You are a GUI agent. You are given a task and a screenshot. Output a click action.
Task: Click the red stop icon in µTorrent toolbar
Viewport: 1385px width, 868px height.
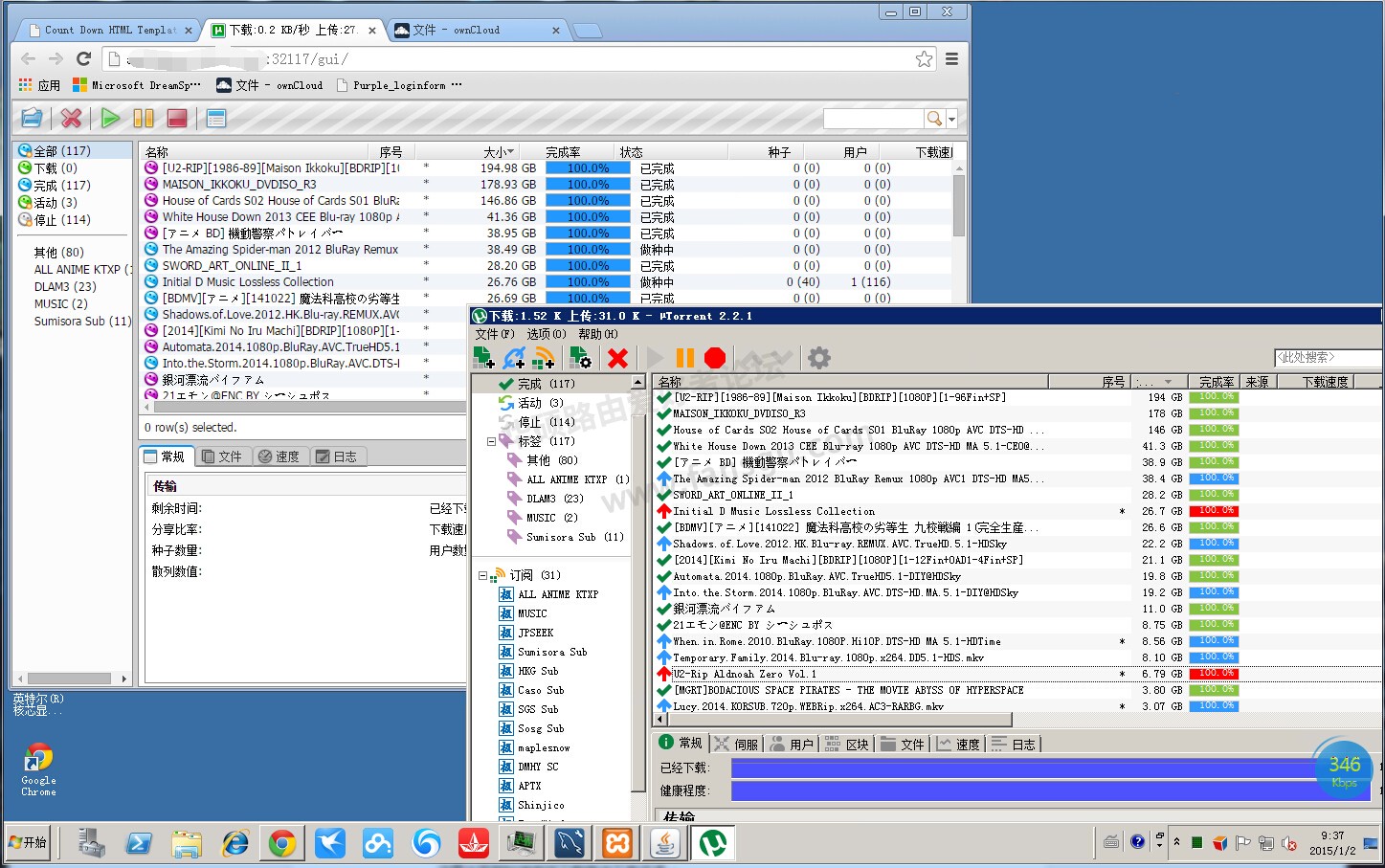tap(715, 358)
